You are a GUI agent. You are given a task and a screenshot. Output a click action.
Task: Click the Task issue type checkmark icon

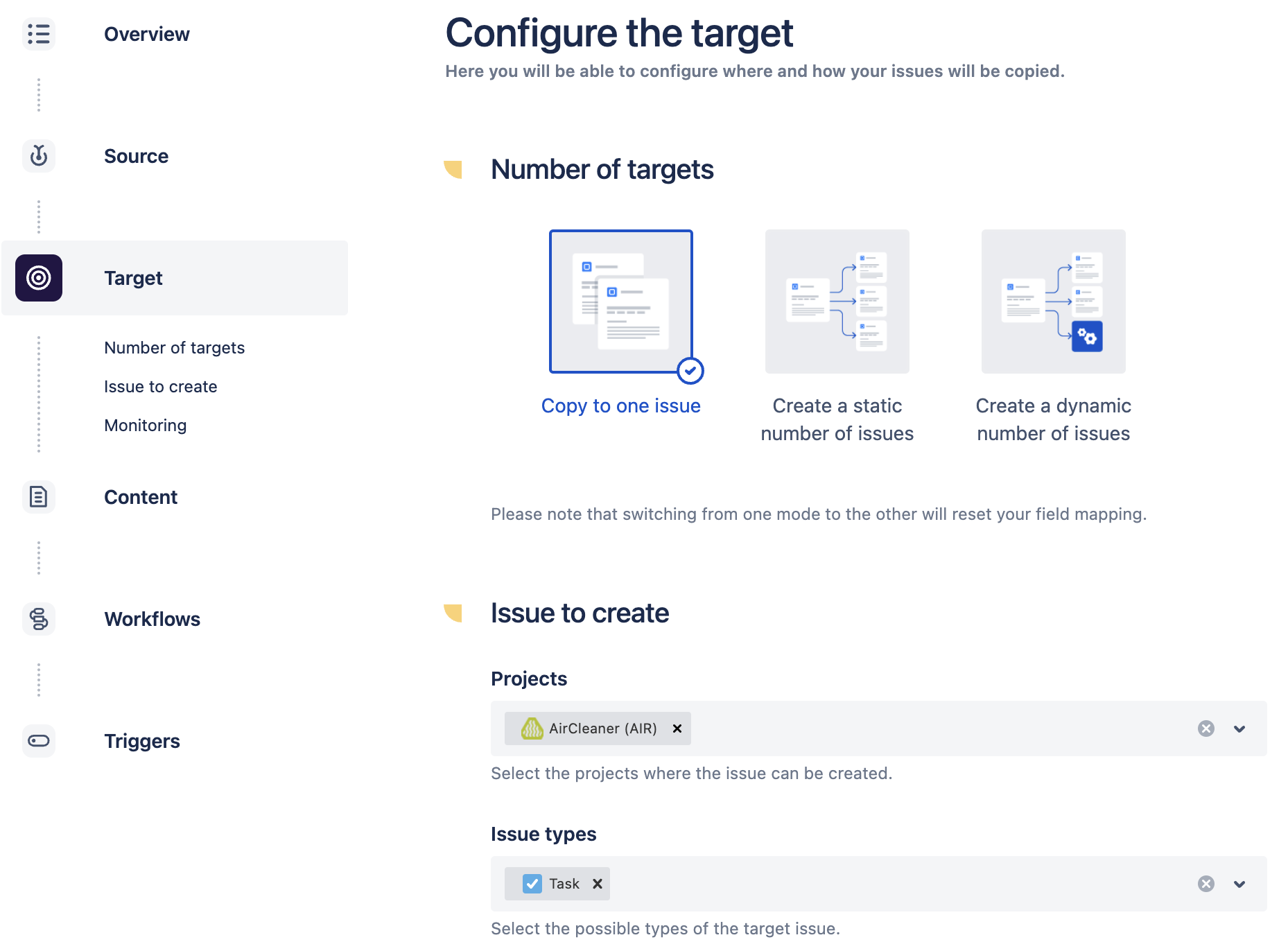[x=532, y=884]
